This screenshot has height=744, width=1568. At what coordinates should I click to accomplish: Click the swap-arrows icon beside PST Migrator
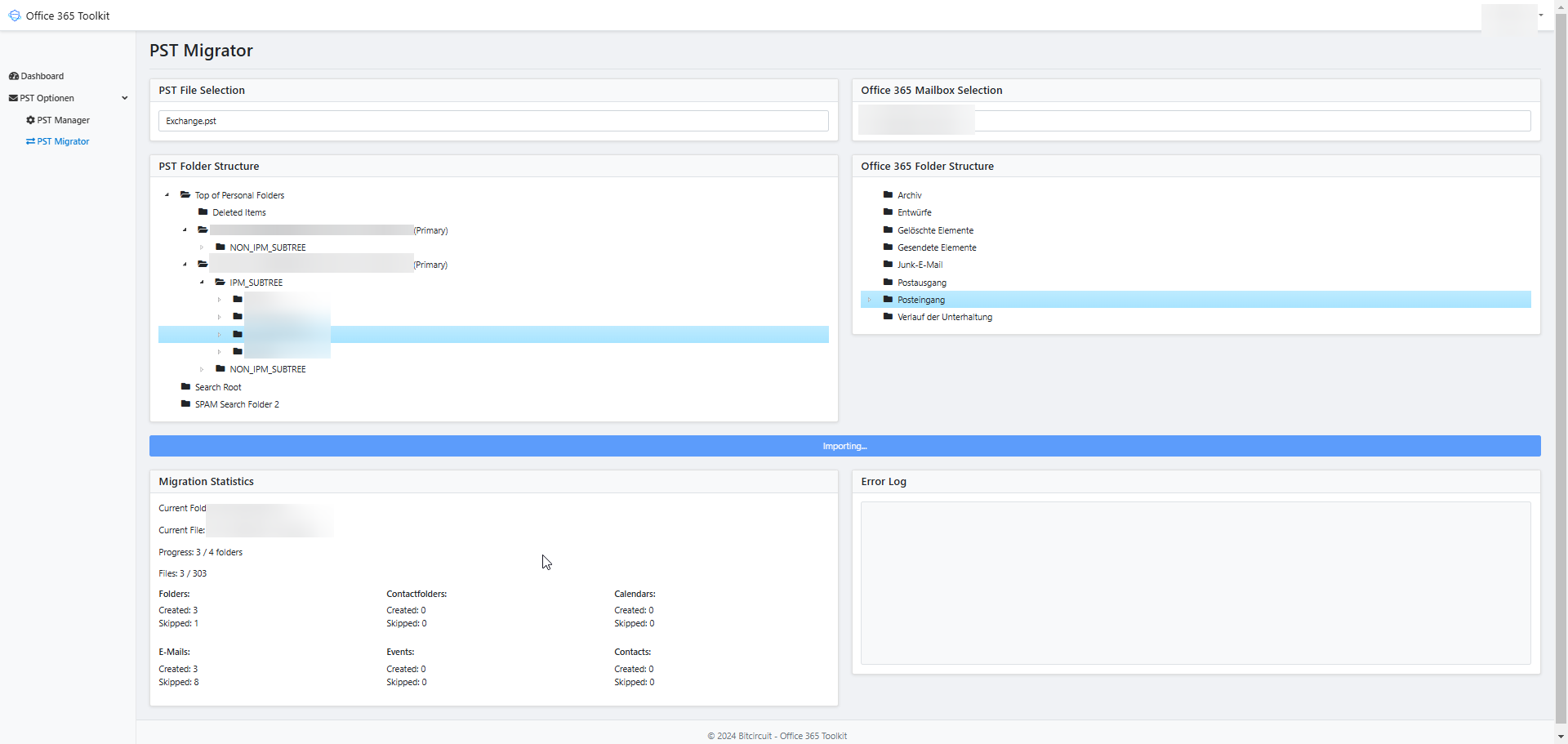coord(30,141)
